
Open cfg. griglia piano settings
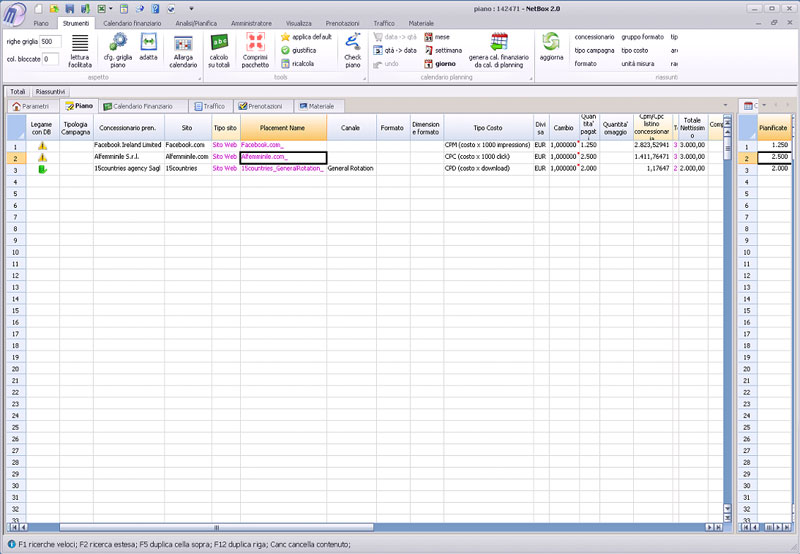coord(118,49)
